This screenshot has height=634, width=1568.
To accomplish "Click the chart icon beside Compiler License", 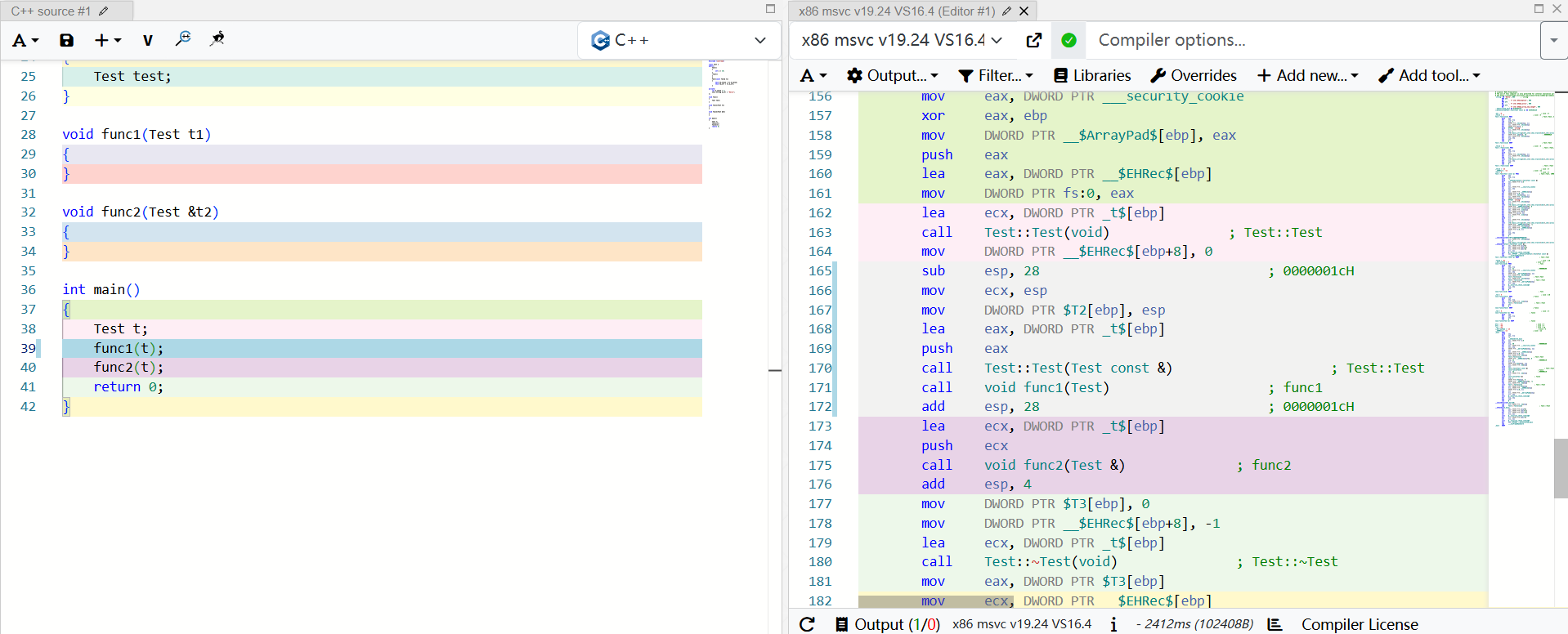I will 1275,624.
